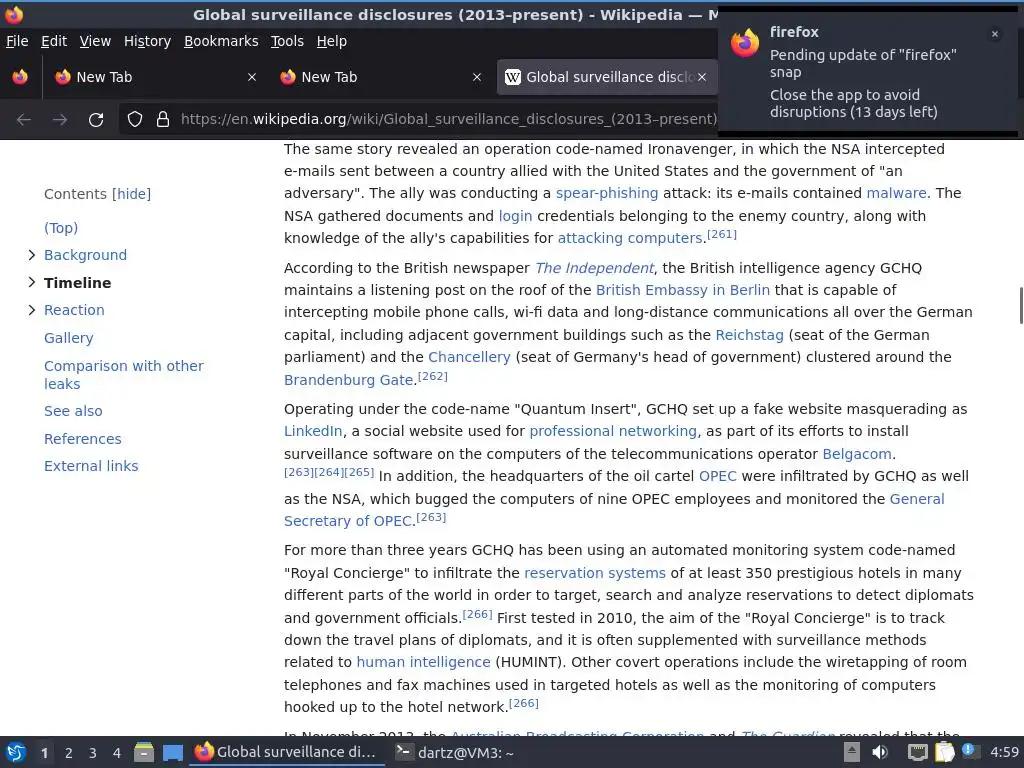1024x768 pixels.
Task: Click the show desktop icon in taskbar
Action: (173, 752)
